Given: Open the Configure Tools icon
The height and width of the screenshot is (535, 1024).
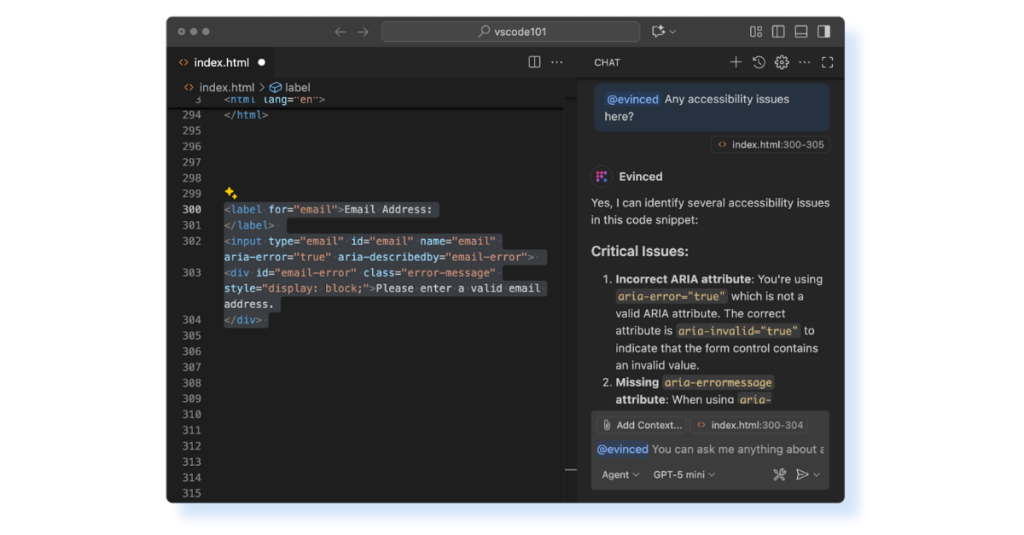Looking at the screenshot, I should (779, 475).
